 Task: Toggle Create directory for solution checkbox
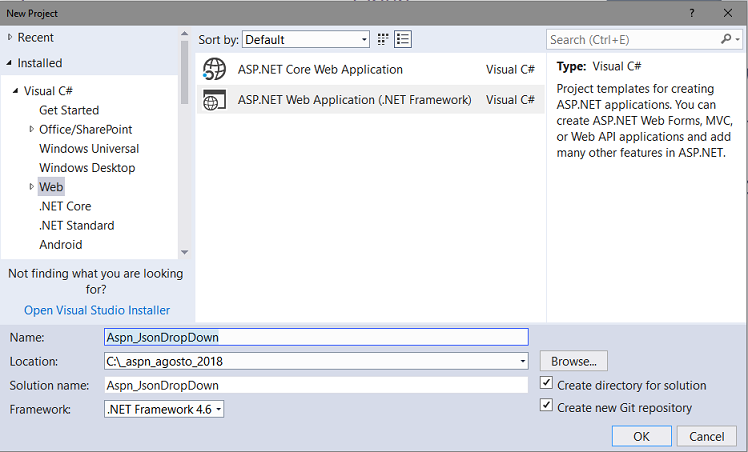point(546,383)
